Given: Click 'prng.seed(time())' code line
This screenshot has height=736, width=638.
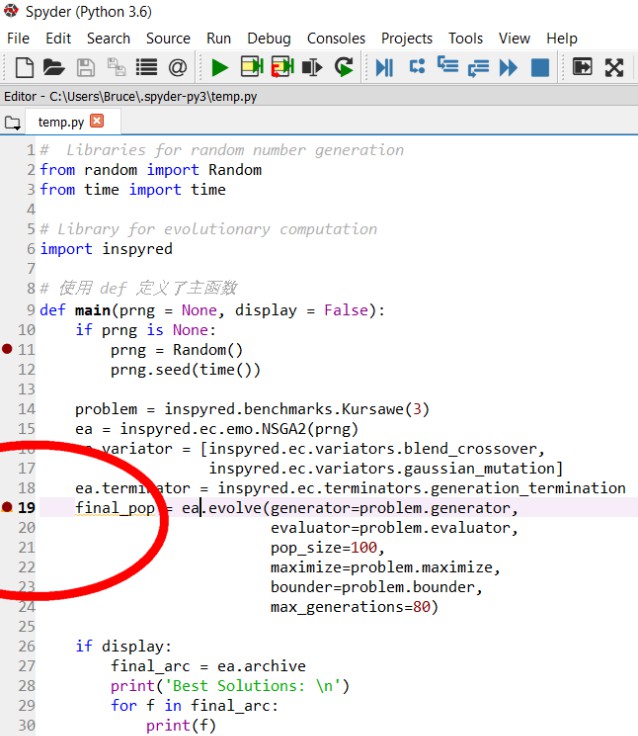Looking at the screenshot, I should pyautogui.click(x=186, y=369).
